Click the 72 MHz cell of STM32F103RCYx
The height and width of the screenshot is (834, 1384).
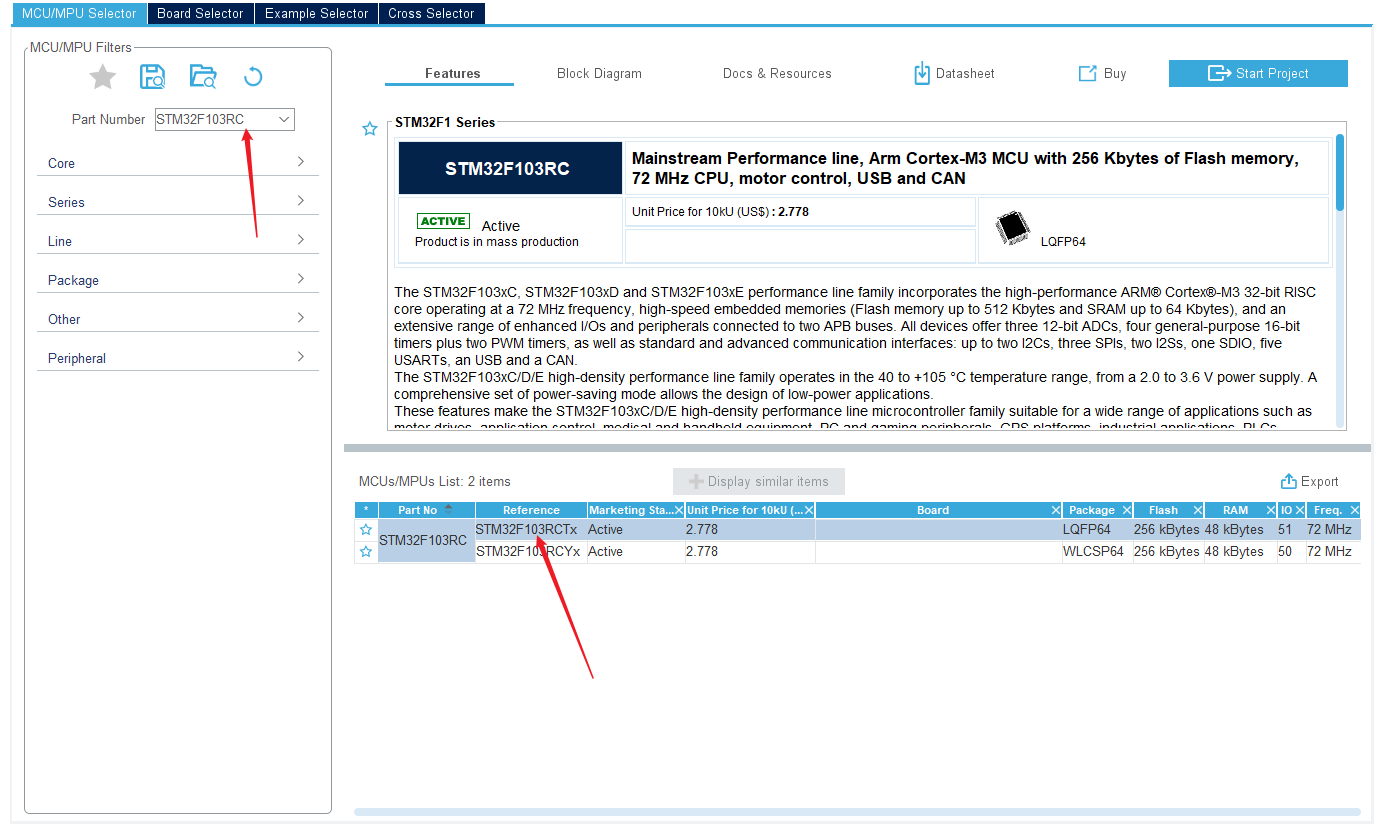click(x=1332, y=551)
